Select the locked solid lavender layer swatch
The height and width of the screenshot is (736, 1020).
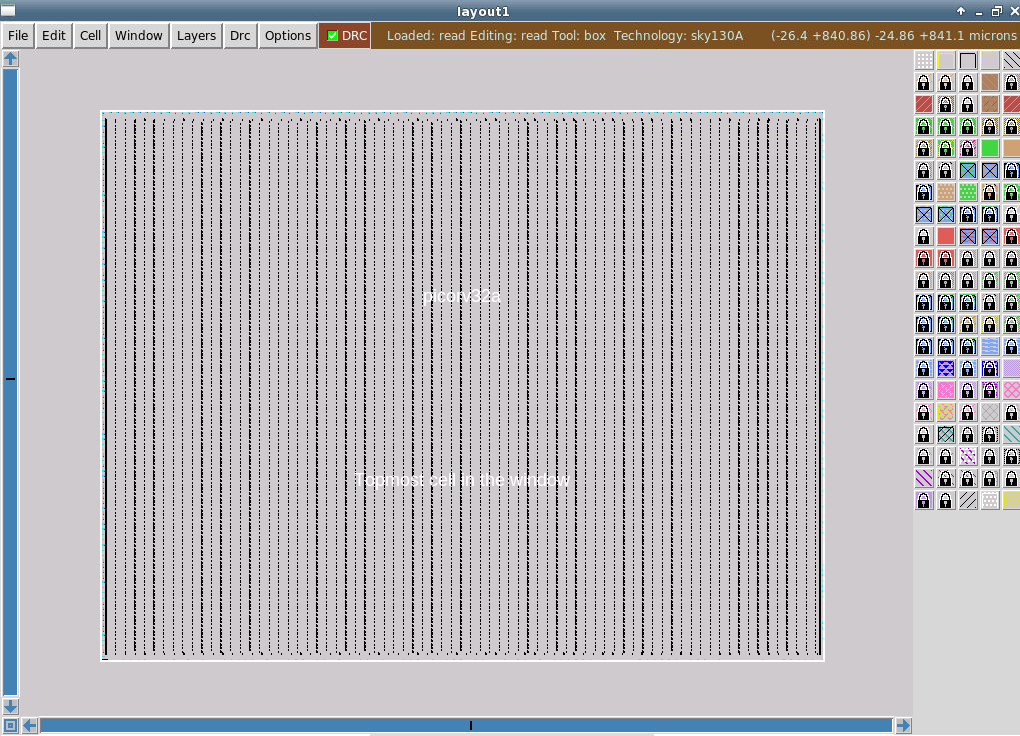(924, 500)
